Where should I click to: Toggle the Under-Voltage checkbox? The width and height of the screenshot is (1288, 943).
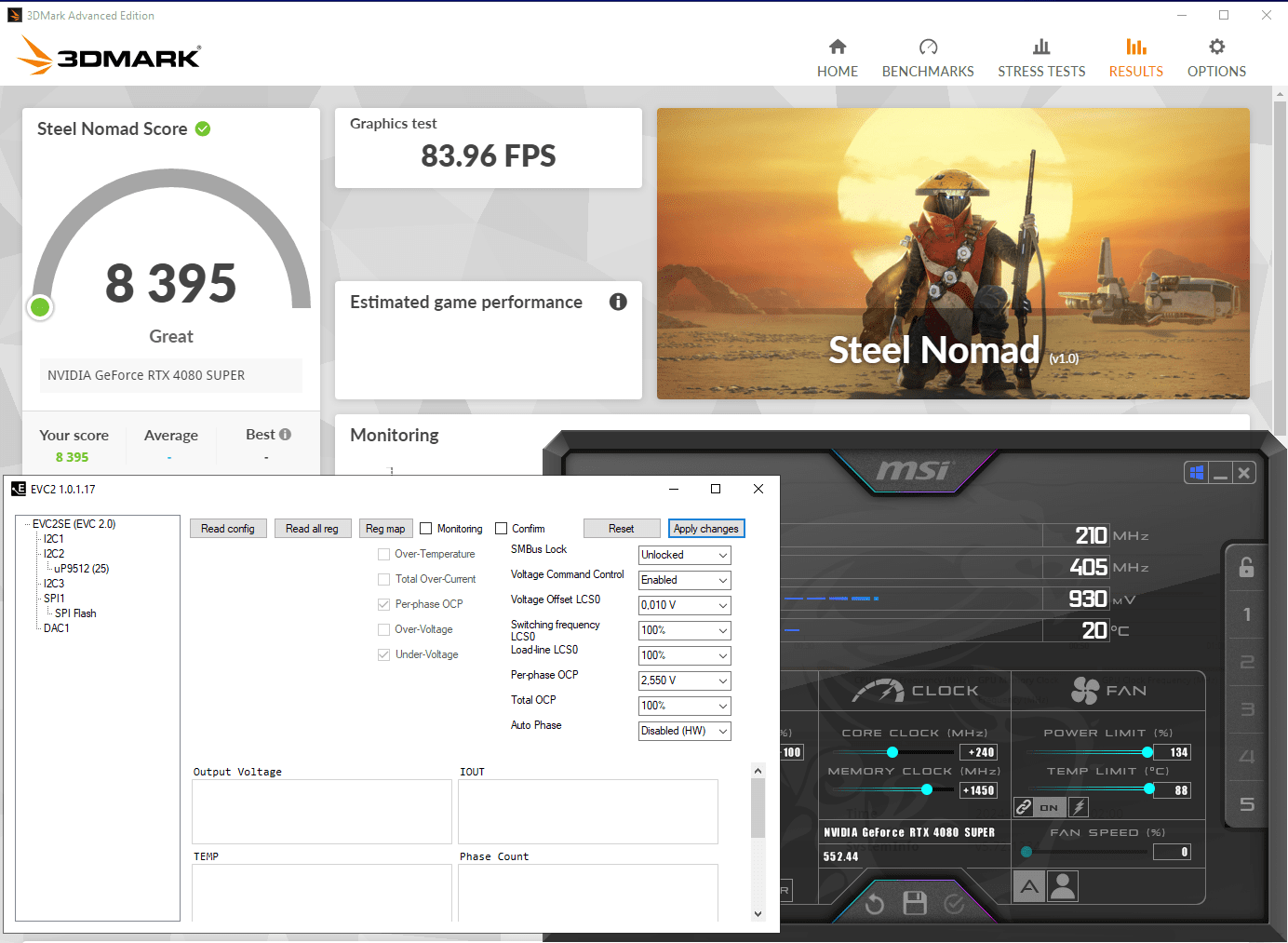click(384, 654)
